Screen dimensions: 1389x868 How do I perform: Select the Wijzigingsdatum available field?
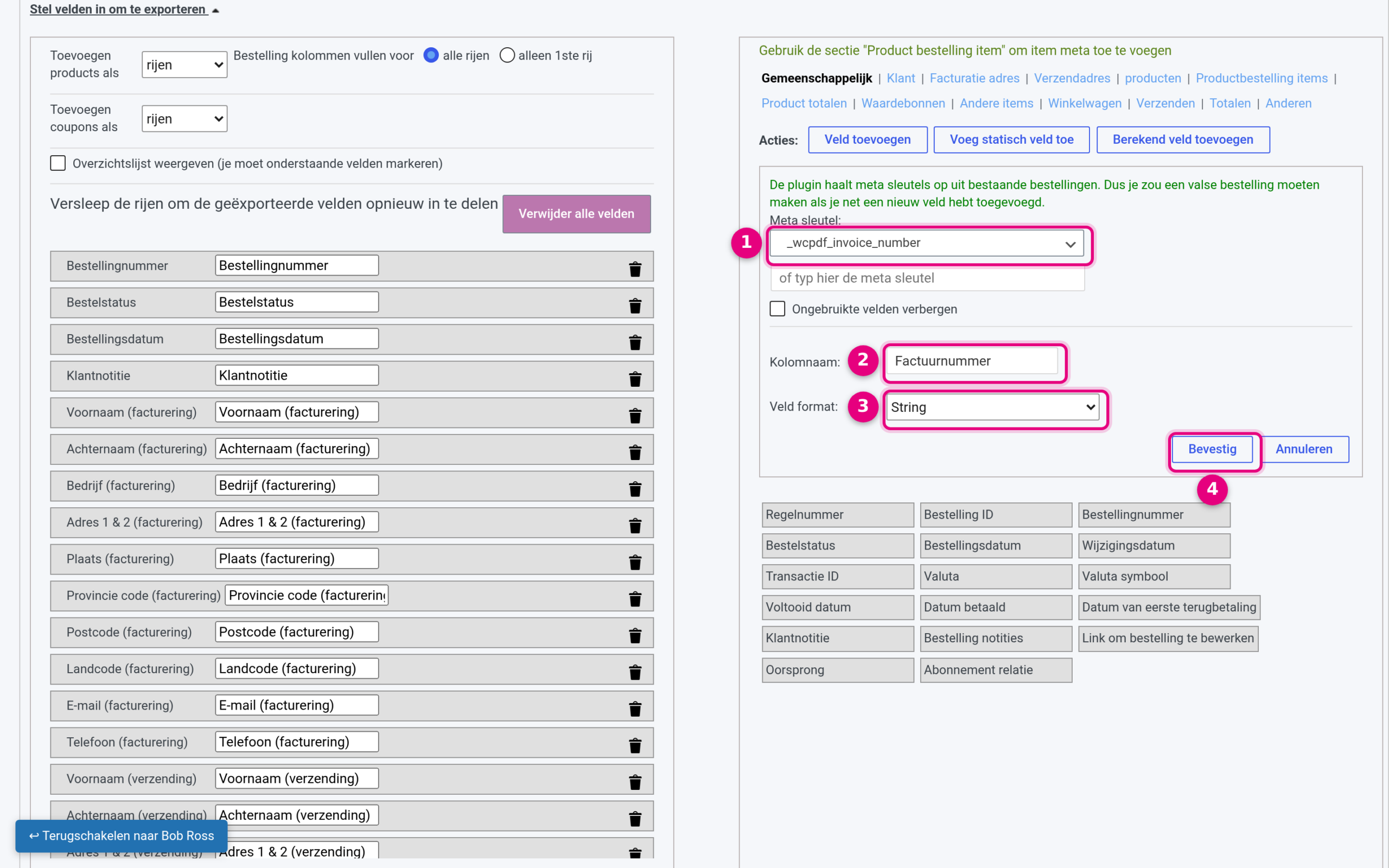point(1154,545)
